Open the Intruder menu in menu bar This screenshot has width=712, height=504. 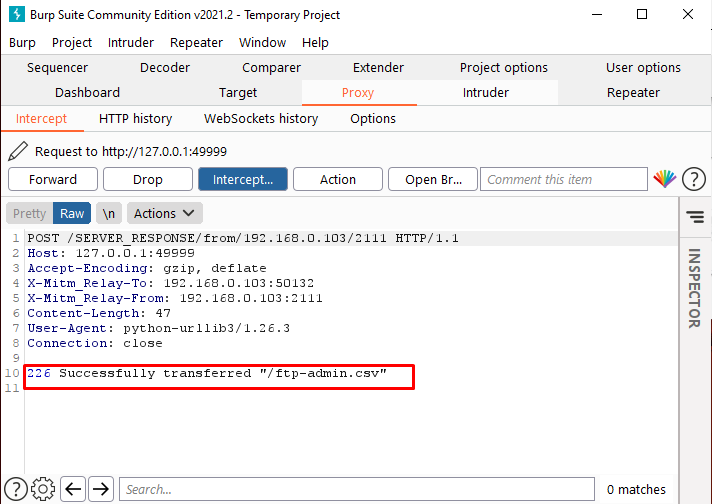[131, 43]
